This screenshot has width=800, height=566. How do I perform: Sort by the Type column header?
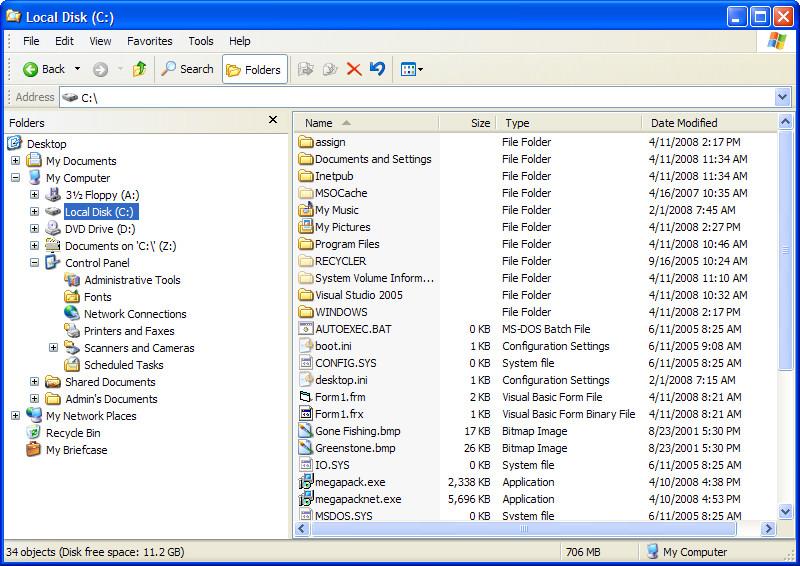click(568, 123)
